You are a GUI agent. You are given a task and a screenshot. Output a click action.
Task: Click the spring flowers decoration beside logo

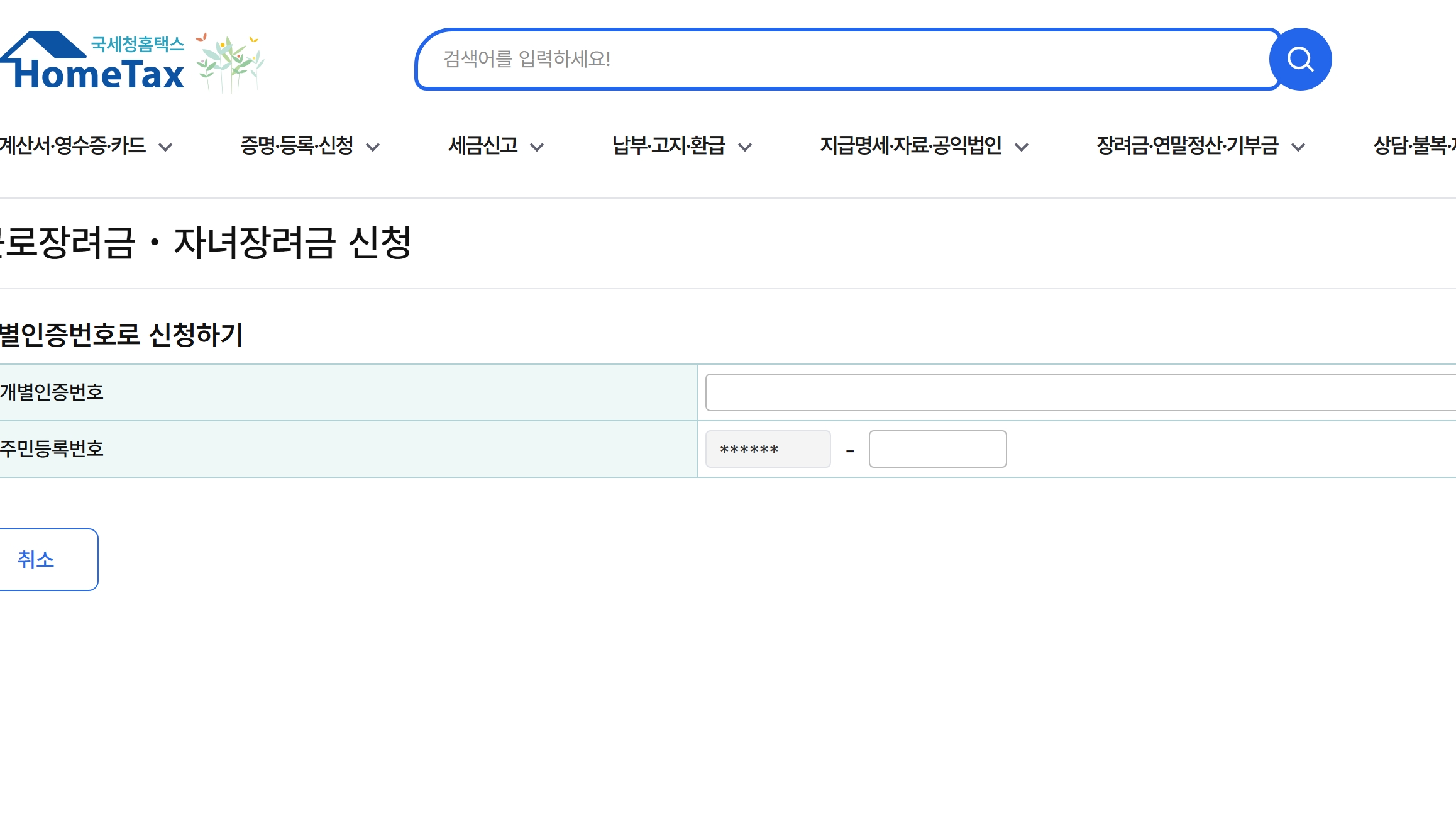[x=230, y=62]
